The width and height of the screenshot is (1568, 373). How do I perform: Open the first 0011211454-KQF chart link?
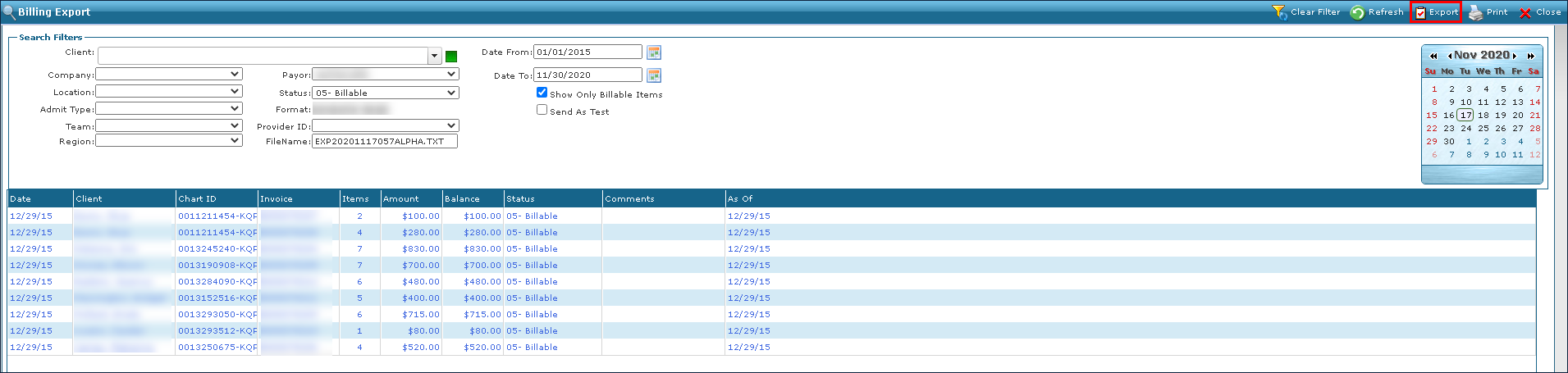[x=217, y=216]
